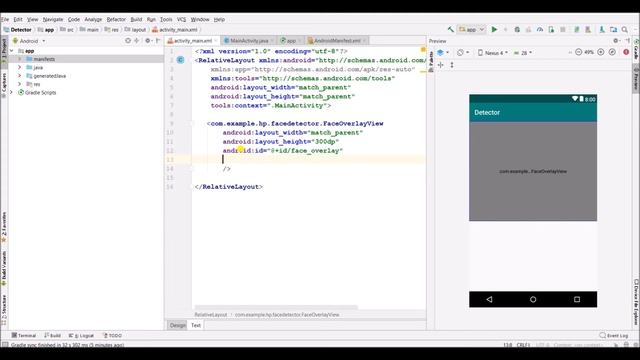Open the TODO tool window

pyautogui.click(x=112, y=336)
